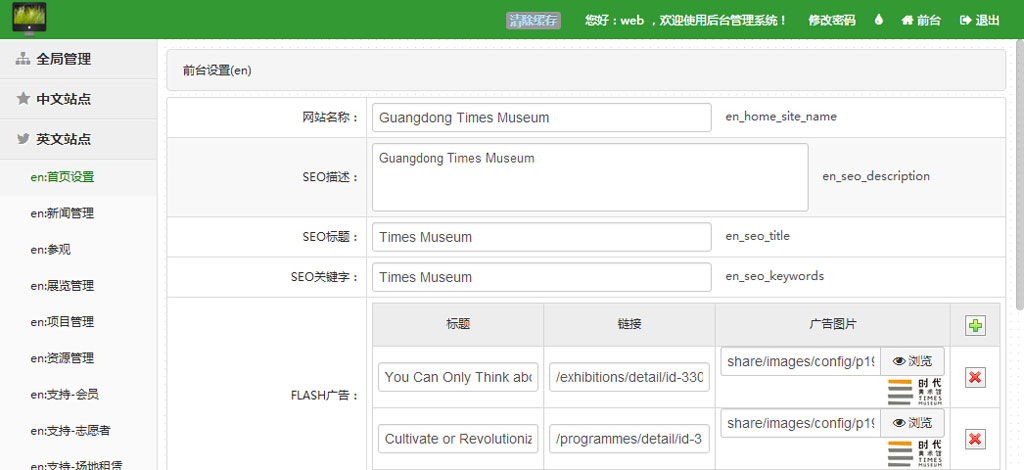Image resolution: width=1024 pixels, height=470 pixels.
Task: Expand 中文站点 sidebar section
Action: [x=64, y=99]
